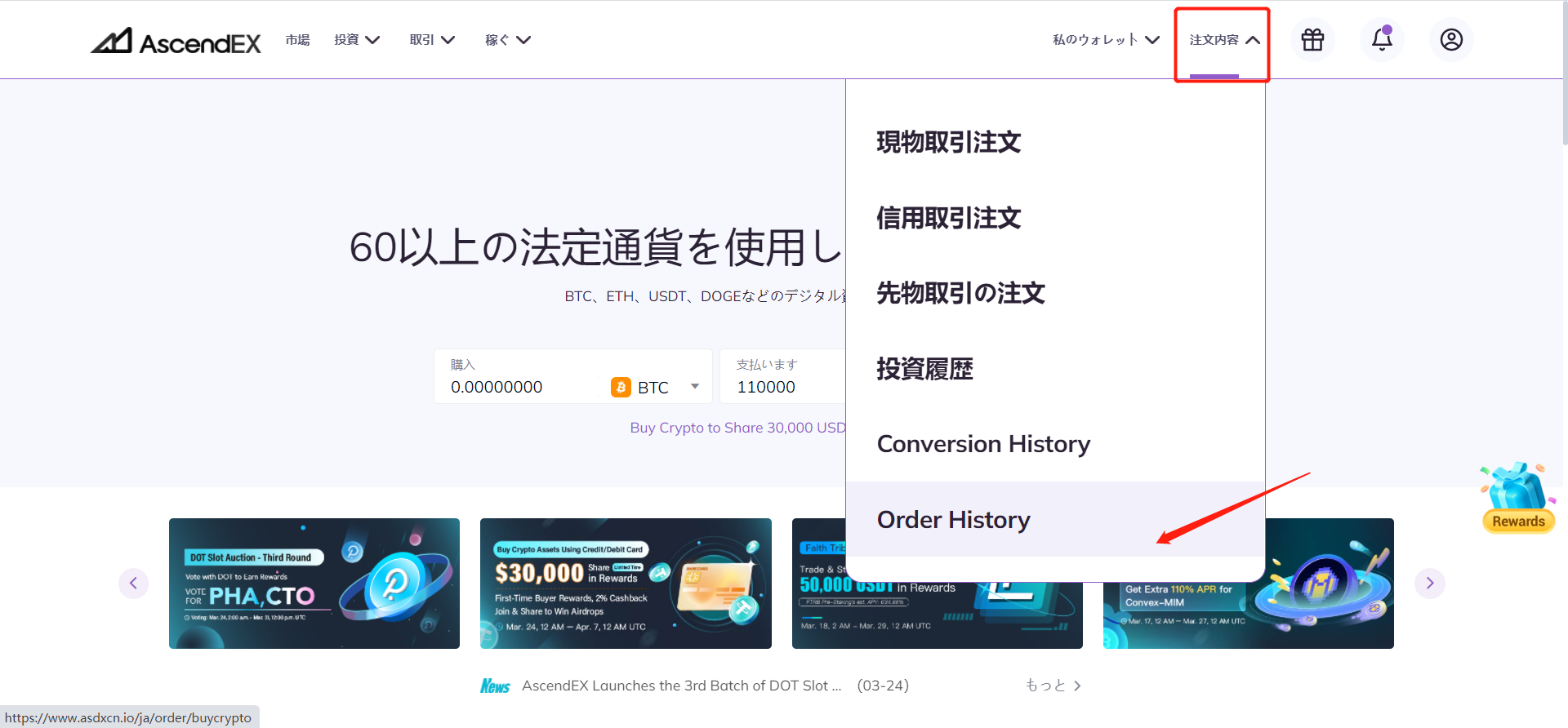Click the floating Rewards gift box

tap(1518, 498)
